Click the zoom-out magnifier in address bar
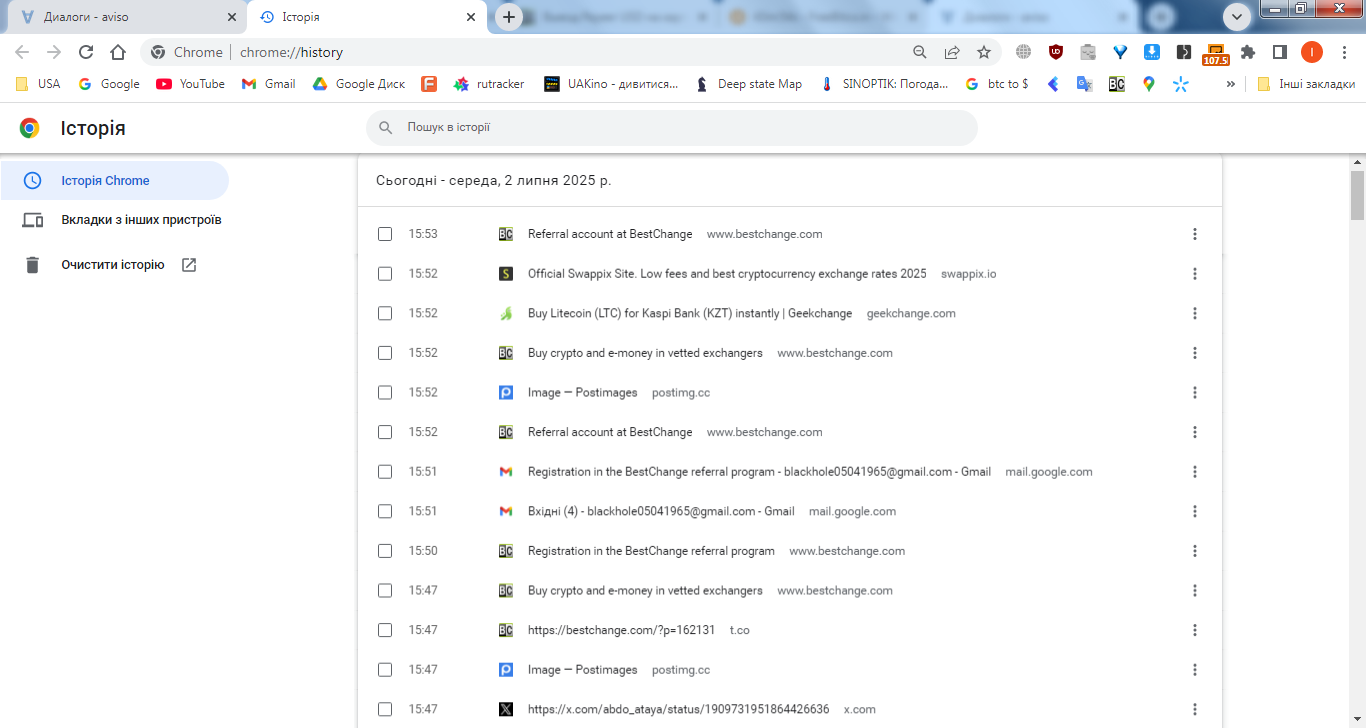This screenshot has height=728, width=1366. click(x=920, y=52)
